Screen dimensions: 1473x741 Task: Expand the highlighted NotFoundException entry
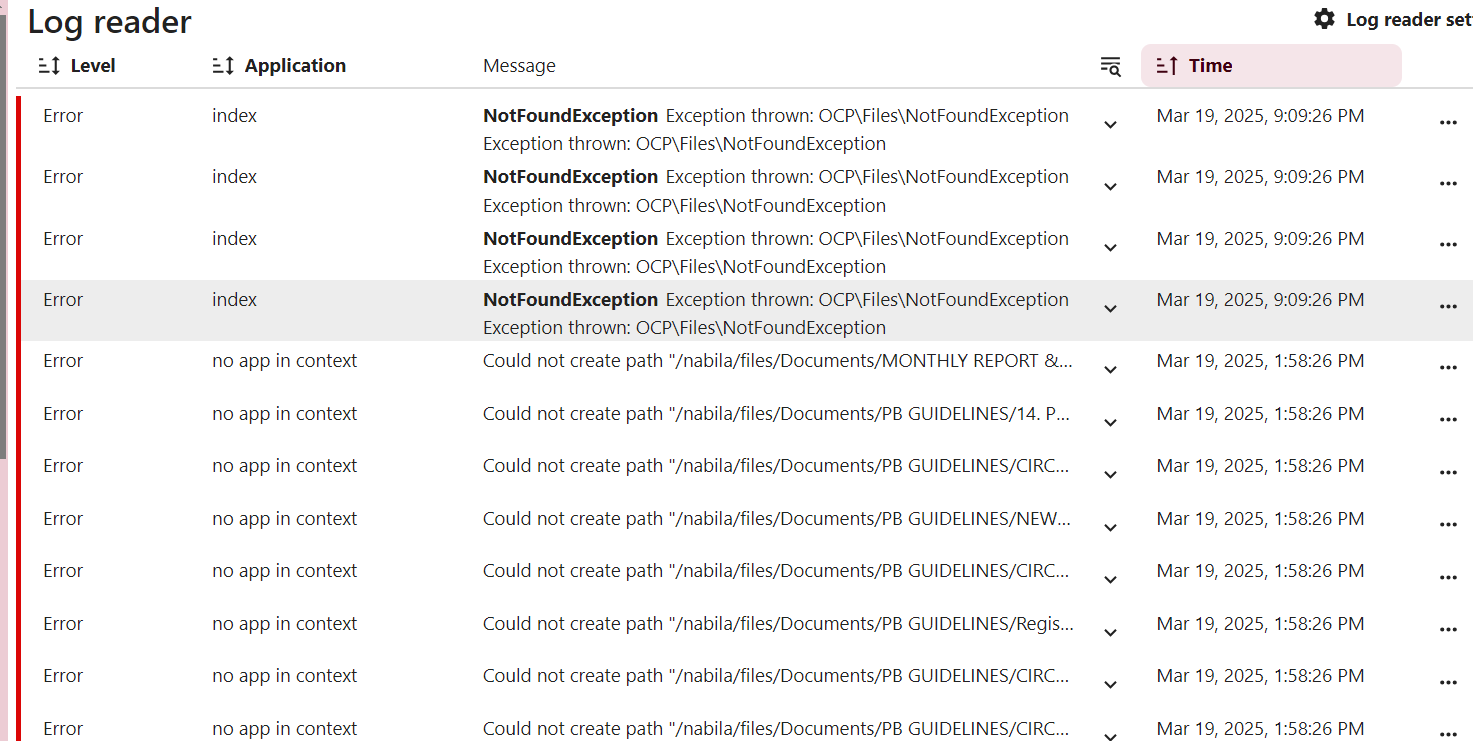[x=1110, y=309]
